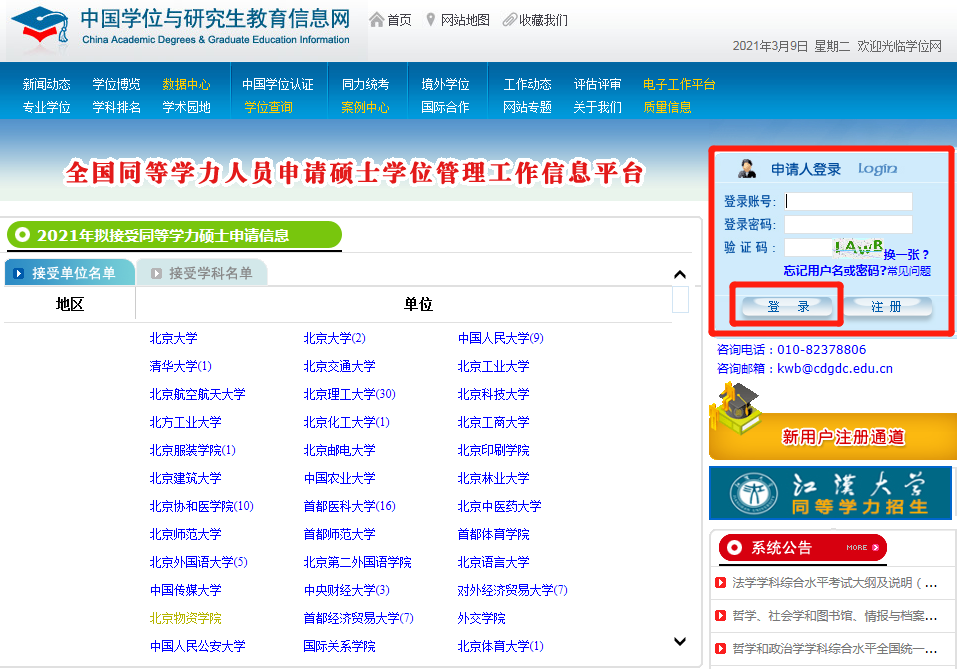957x669 pixels.
Task: Open the 中央财经大学(3) link
Action: tap(347, 590)
